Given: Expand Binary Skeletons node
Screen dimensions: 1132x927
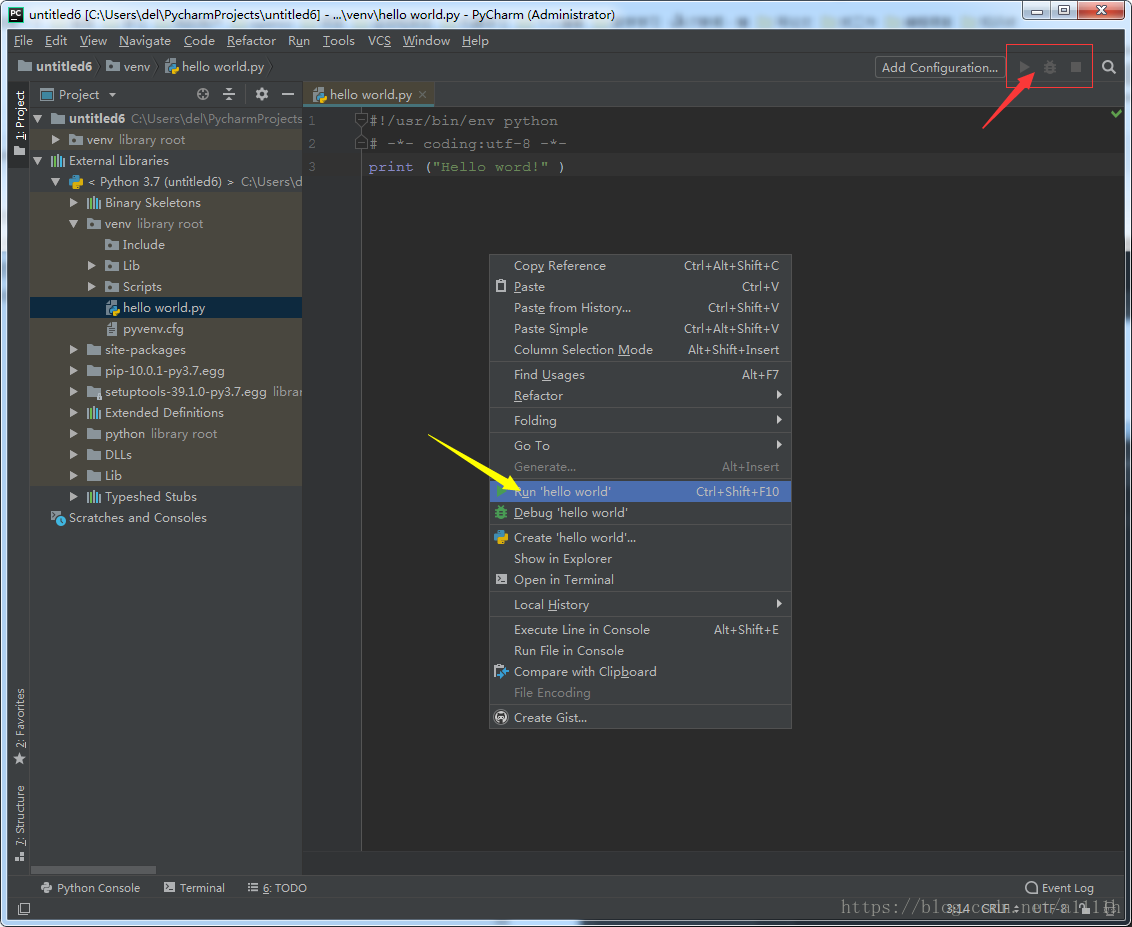Looking at the screenshot, I should click(x=74, y=202).
